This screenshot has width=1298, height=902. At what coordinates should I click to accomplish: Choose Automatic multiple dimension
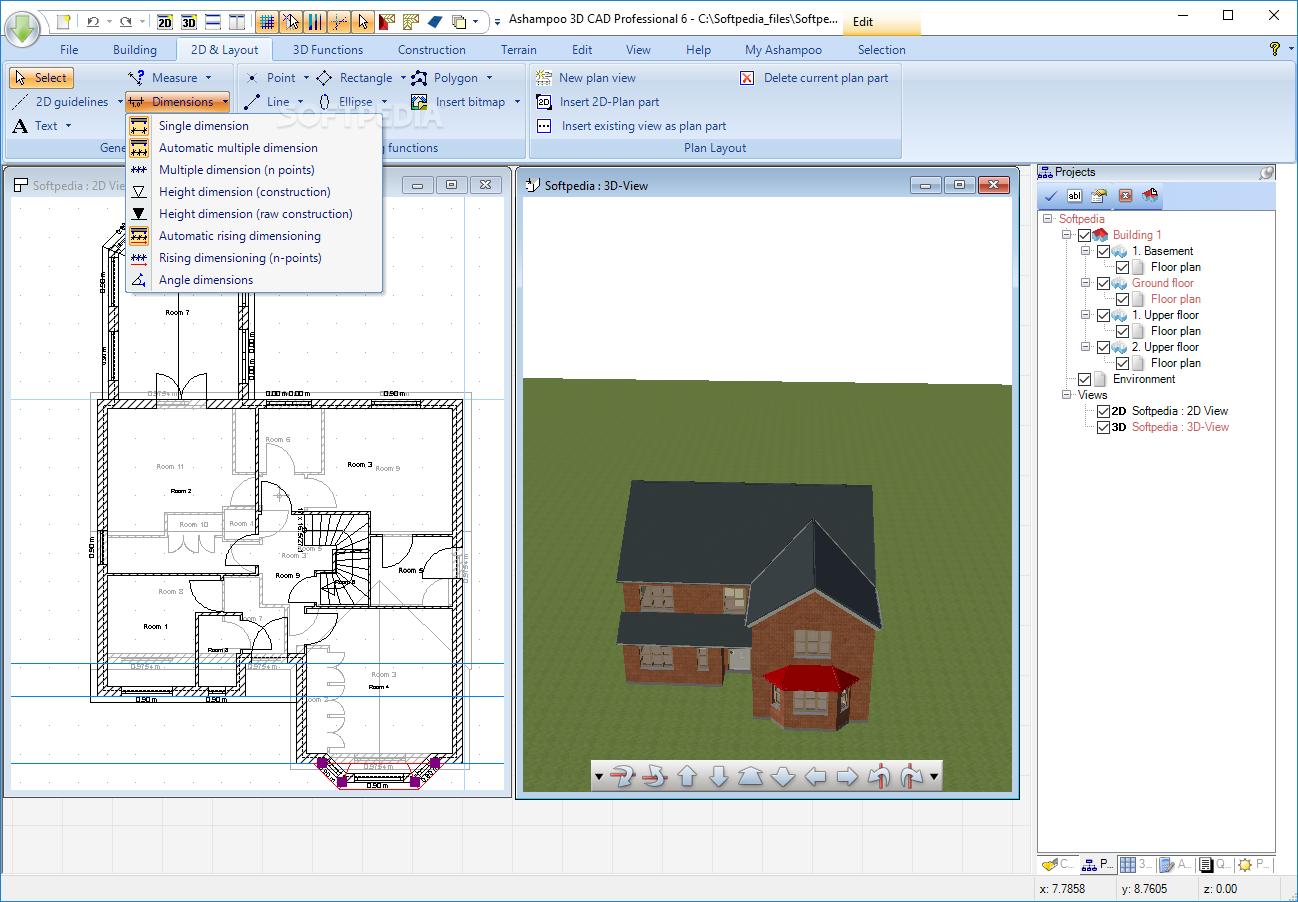pyautogui.click(x=254, y=148)
